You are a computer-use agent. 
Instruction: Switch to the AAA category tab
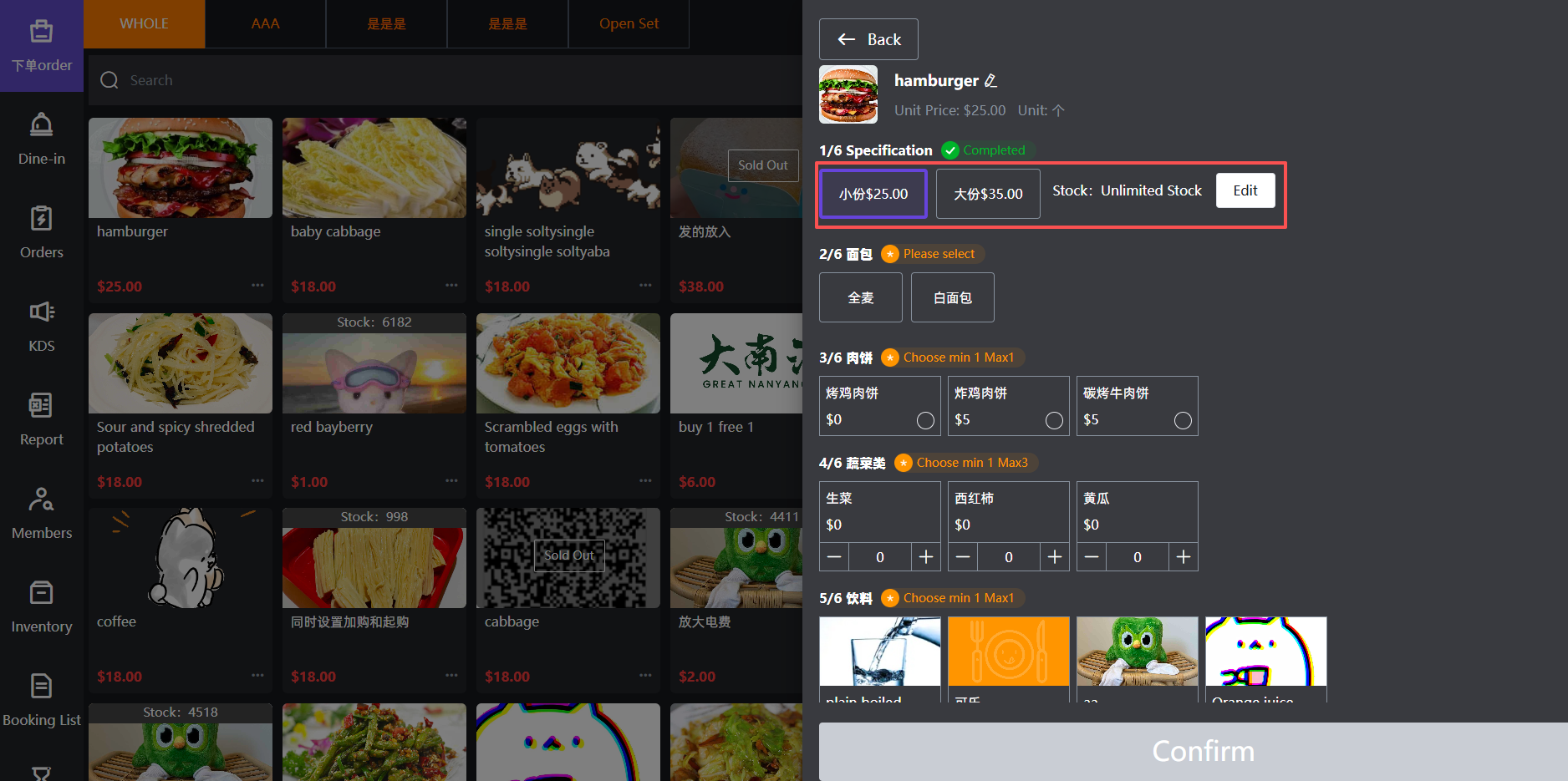(265, 23)
